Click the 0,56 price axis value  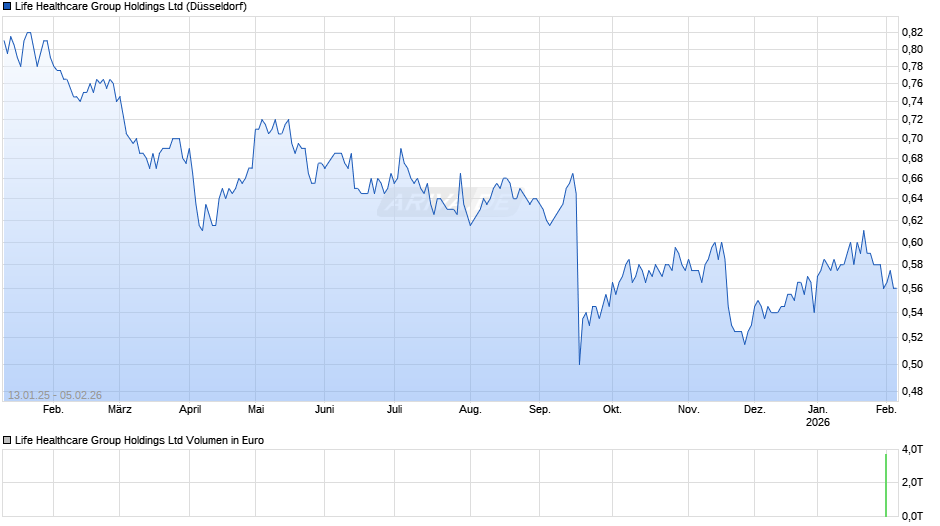[912, 288]
